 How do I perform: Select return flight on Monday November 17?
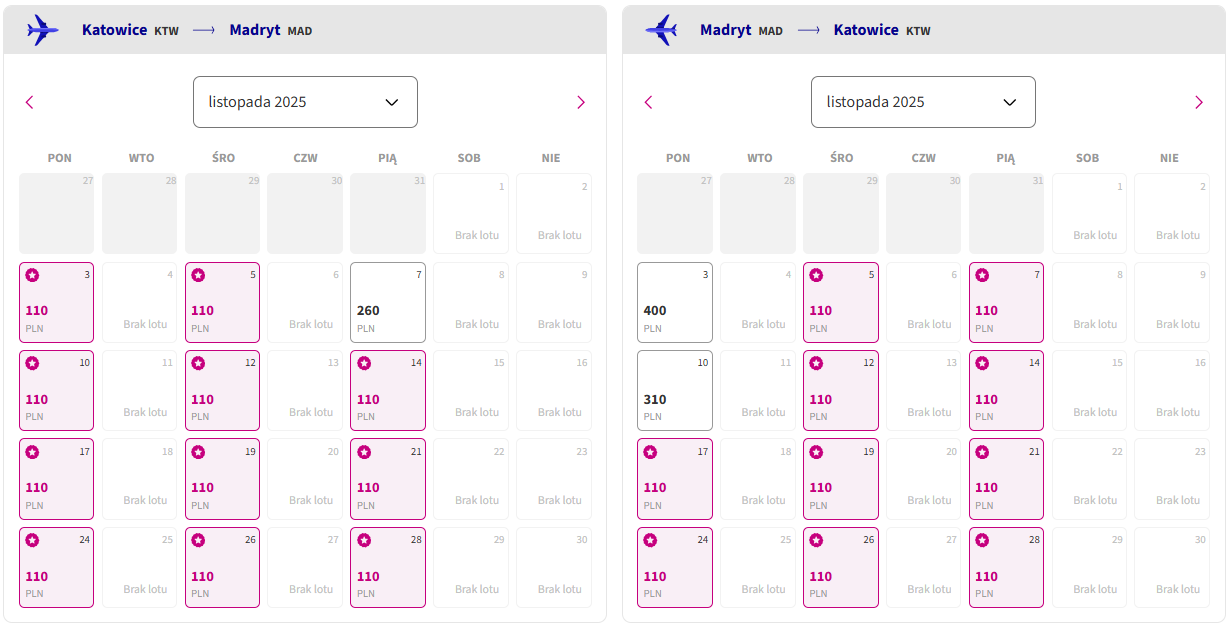675,479
